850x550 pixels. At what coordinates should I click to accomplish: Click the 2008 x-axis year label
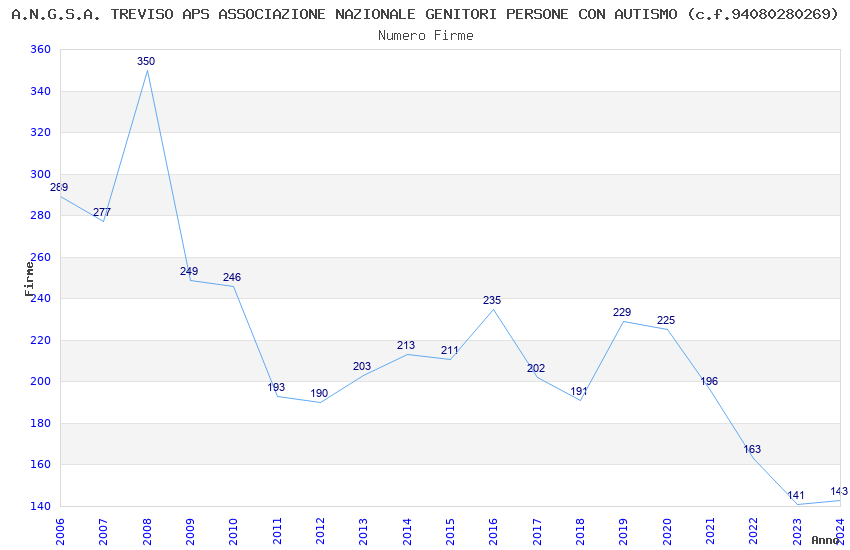[147, 532]
